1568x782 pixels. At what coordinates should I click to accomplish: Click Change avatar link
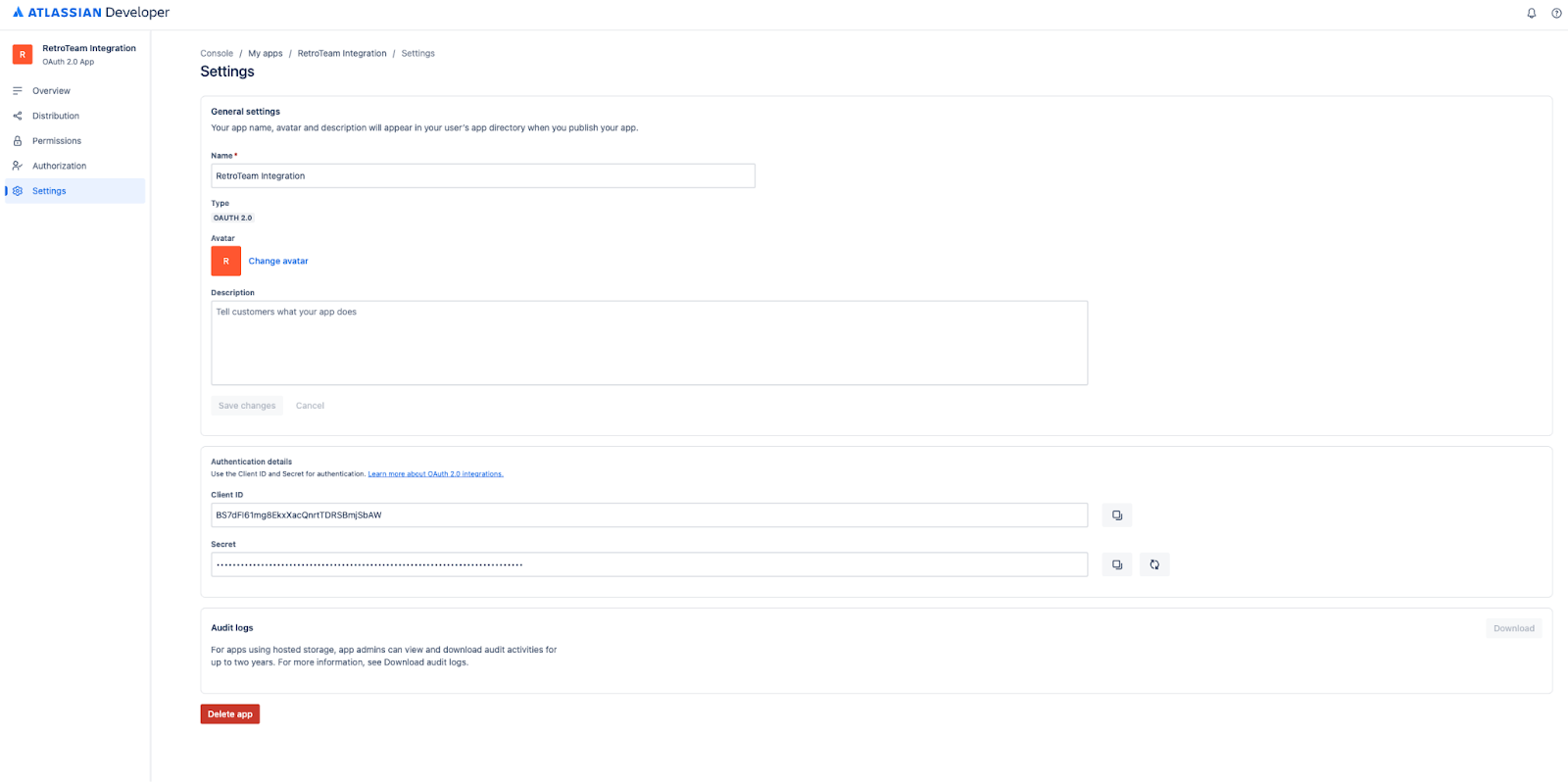(x=278, y=262)
